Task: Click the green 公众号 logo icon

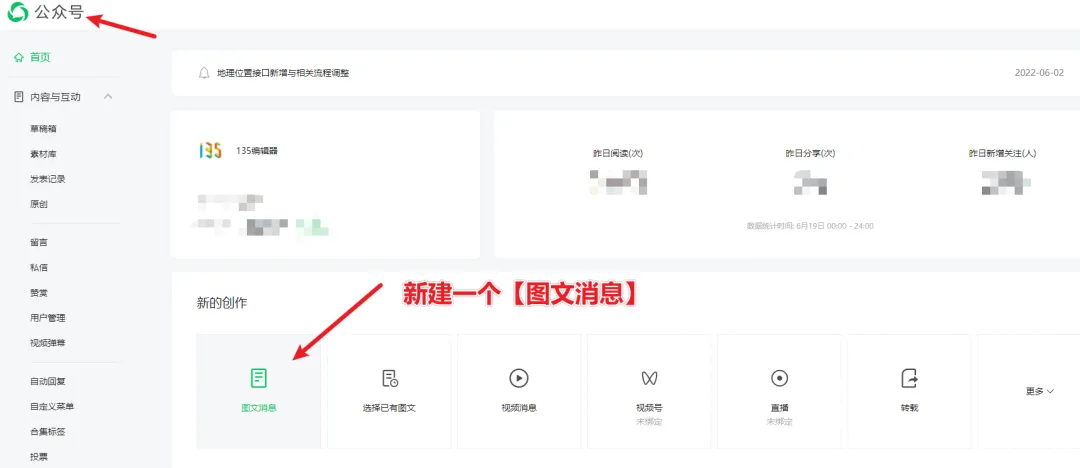Action: tap(19, 12)
